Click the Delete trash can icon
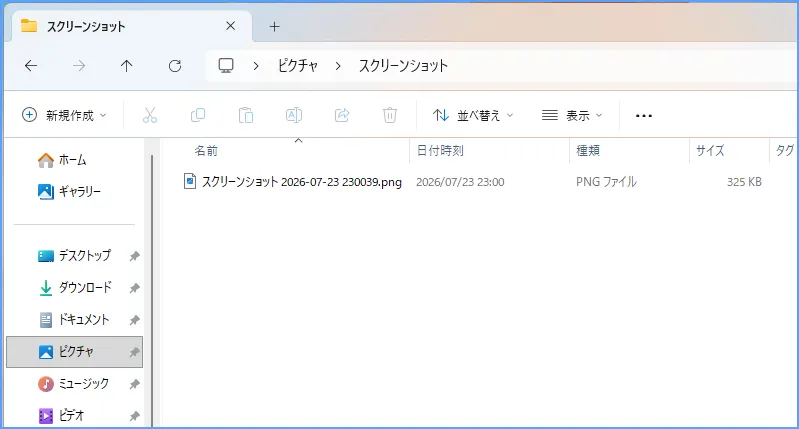 coord(390,115)
